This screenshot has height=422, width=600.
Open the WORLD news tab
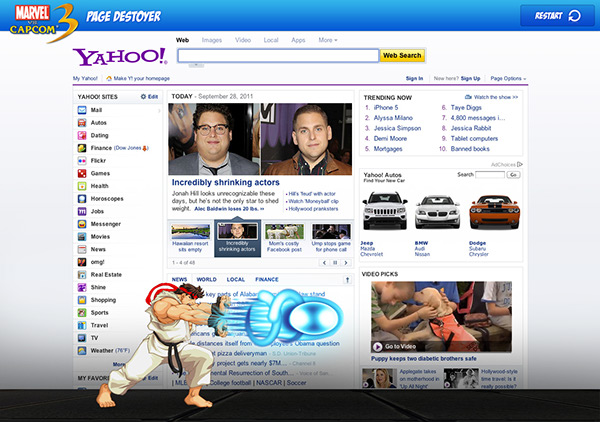click(x=207, y=280)
